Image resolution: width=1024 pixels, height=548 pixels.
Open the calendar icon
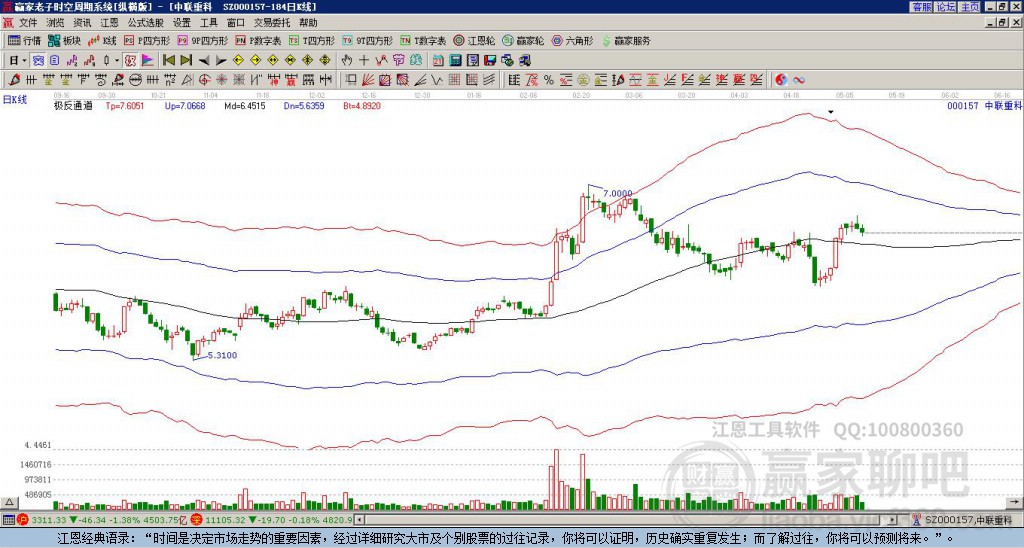click(x=438, y=61)
